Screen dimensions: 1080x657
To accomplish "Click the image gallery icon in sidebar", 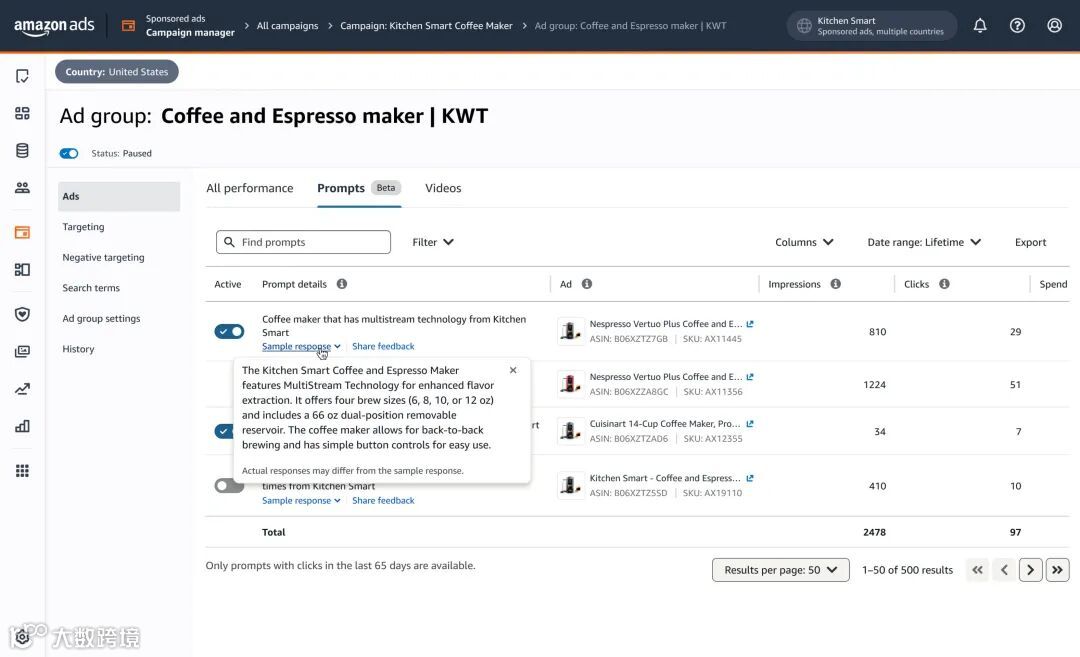I will [22, 351].
